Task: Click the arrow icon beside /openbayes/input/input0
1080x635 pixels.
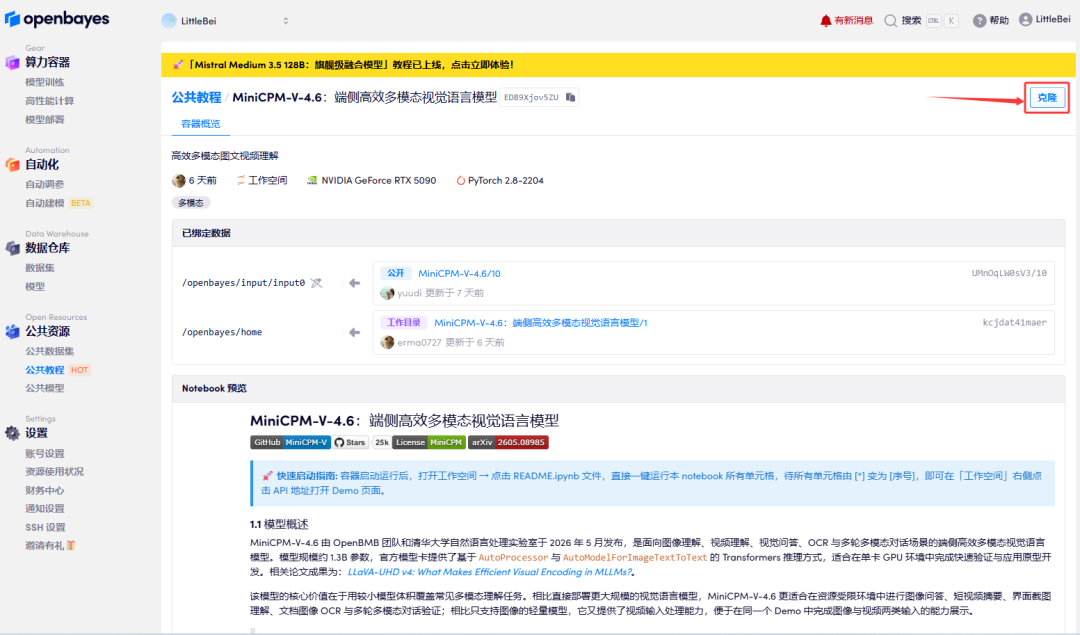Action: [354, 283]
